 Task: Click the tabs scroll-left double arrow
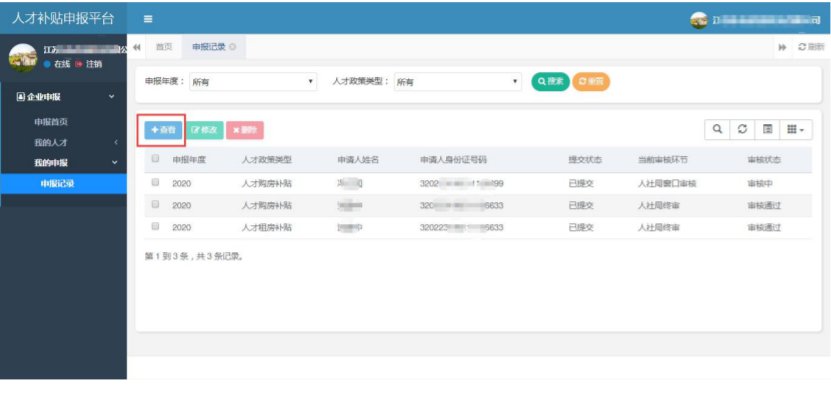pos(137,47)
